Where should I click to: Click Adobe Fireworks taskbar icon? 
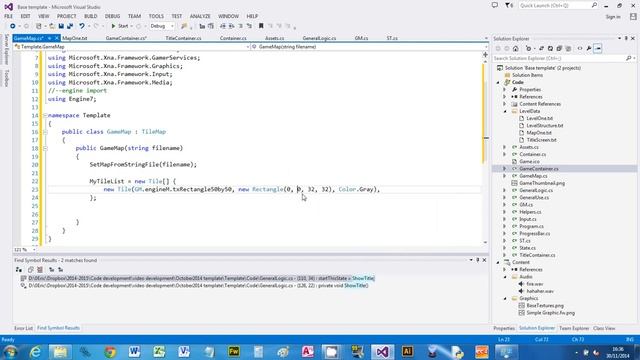point(234,352)
